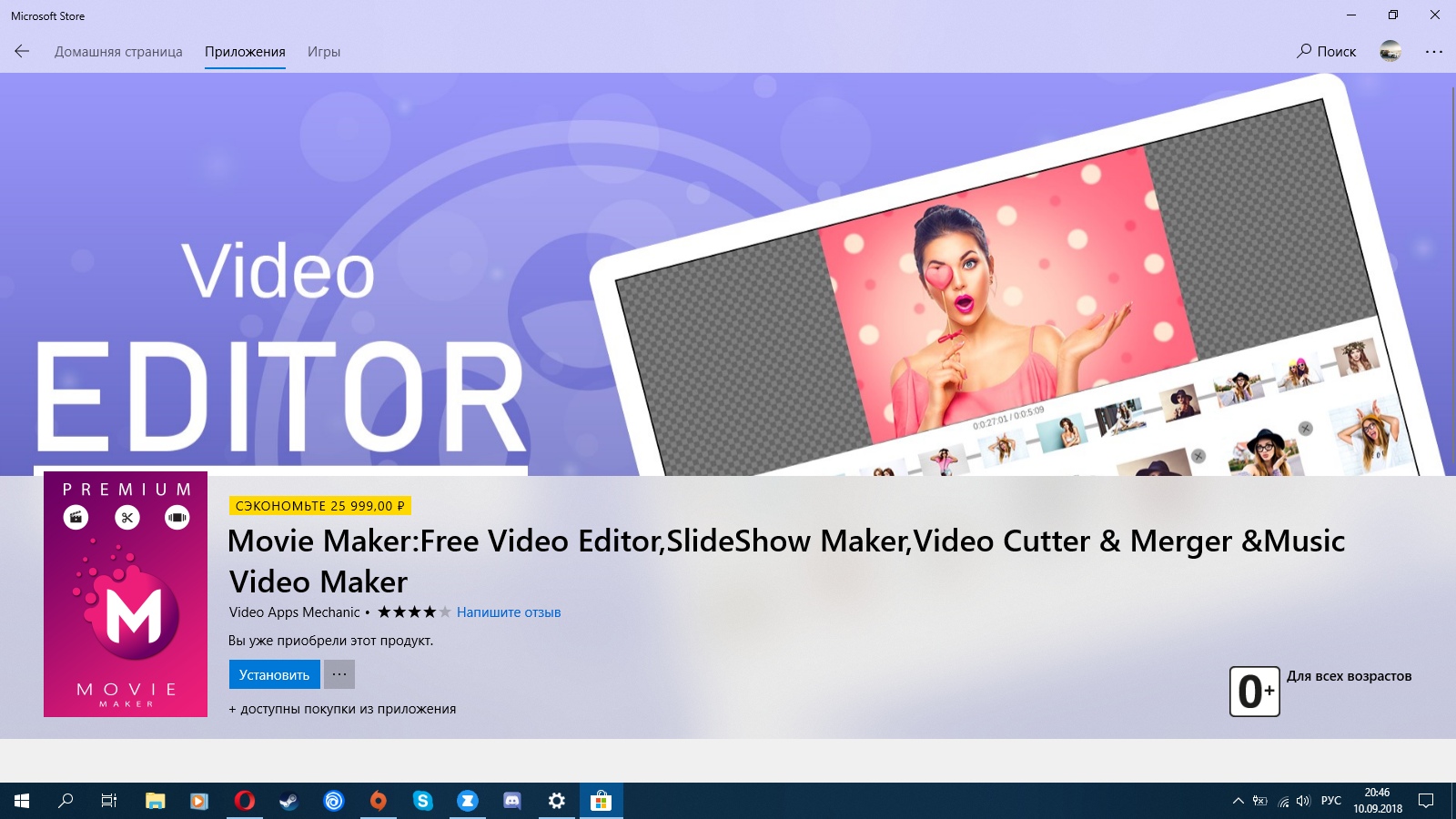Viewport: 1456px width, 819px height.
Task: Open Settings gear in the taskbar
Action: point(557,801)
